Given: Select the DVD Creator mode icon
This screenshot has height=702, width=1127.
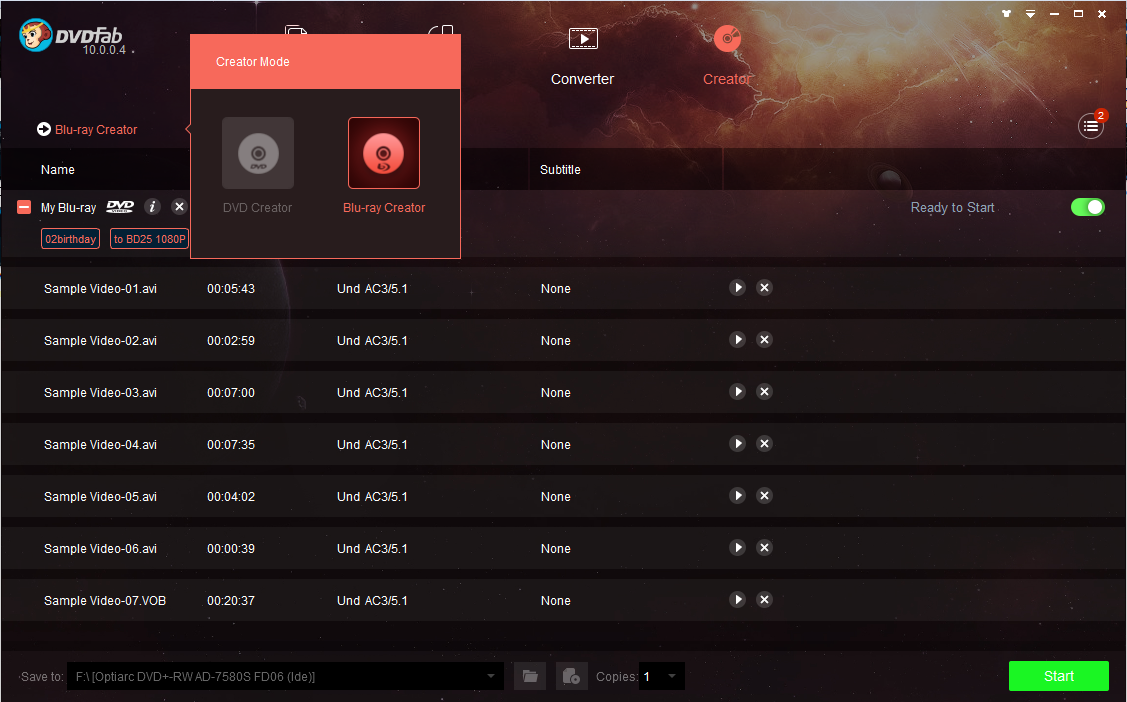Looking at the screenshot, I should point(257,153).
